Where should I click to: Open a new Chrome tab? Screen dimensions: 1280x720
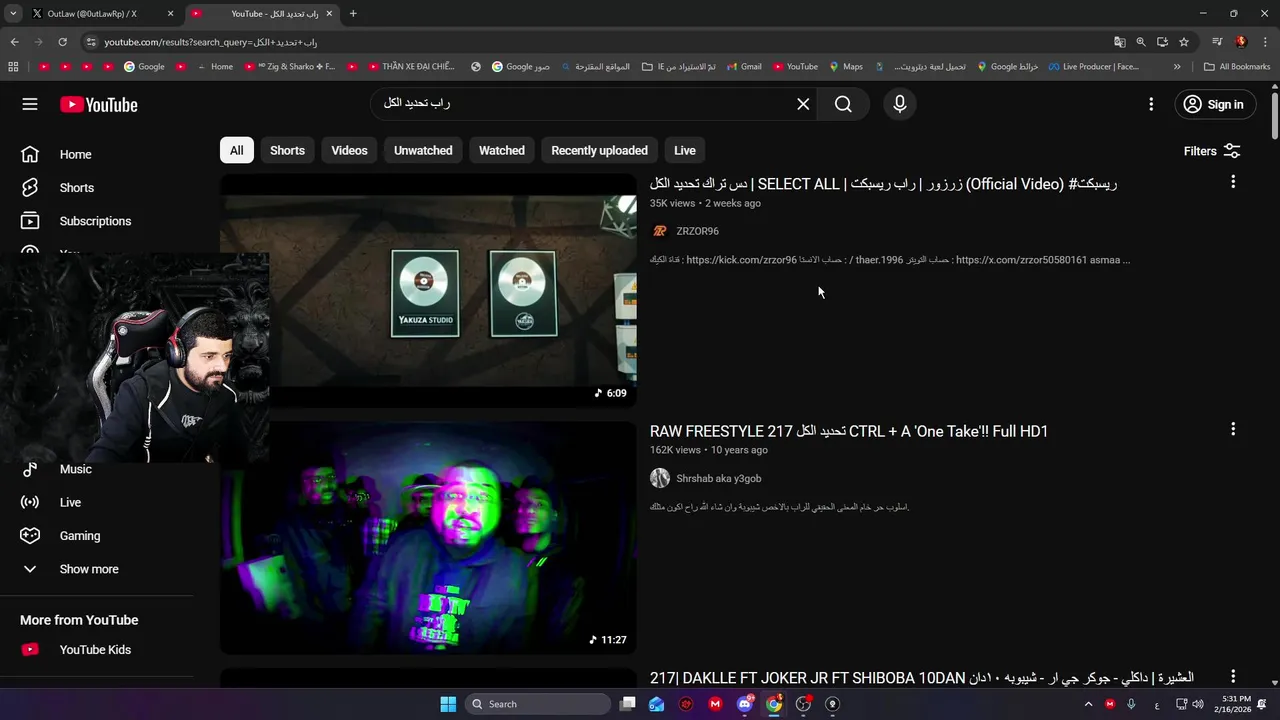[x=353, y=14]
